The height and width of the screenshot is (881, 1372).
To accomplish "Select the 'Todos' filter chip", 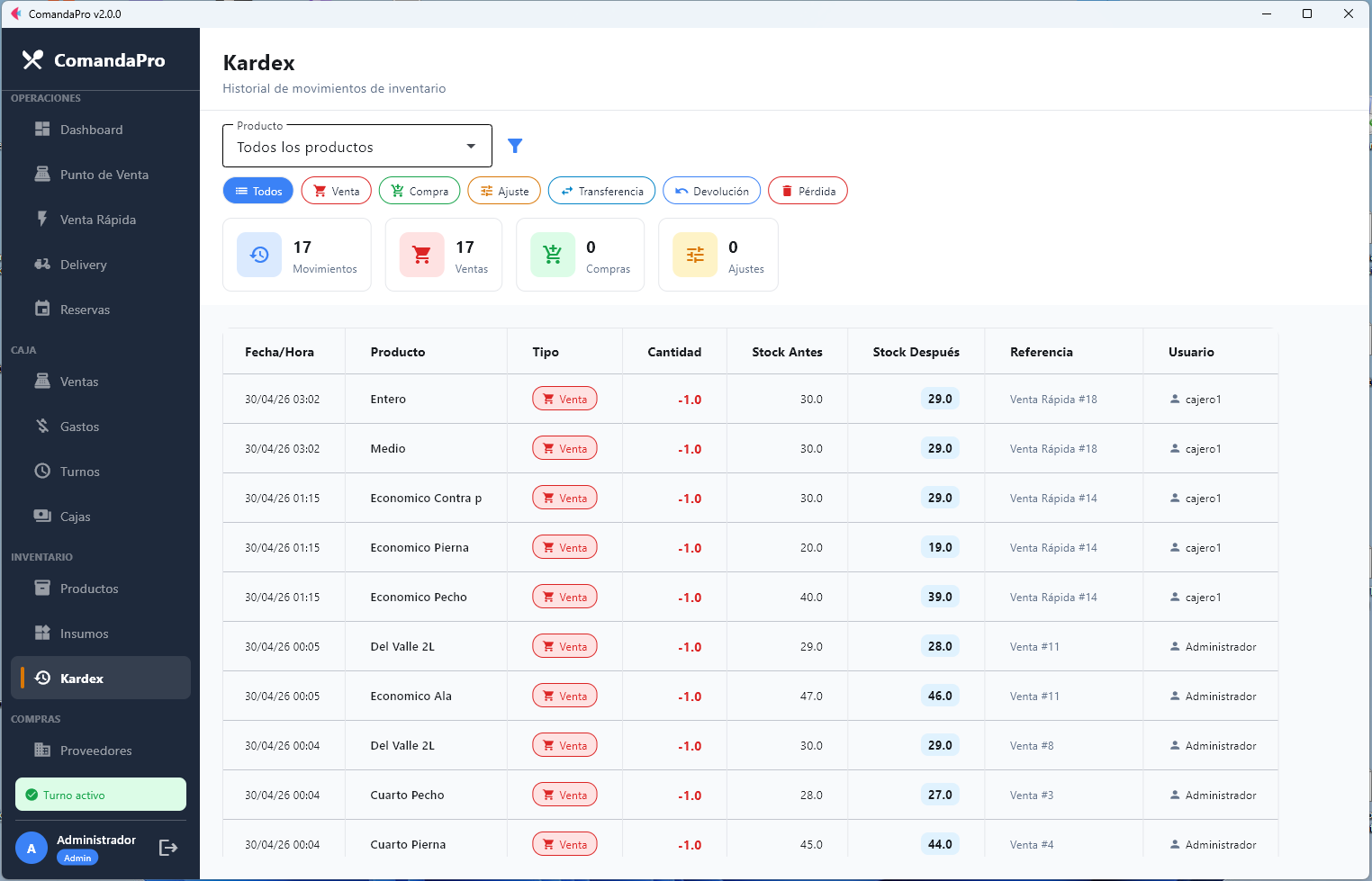I will pos(258,191).
